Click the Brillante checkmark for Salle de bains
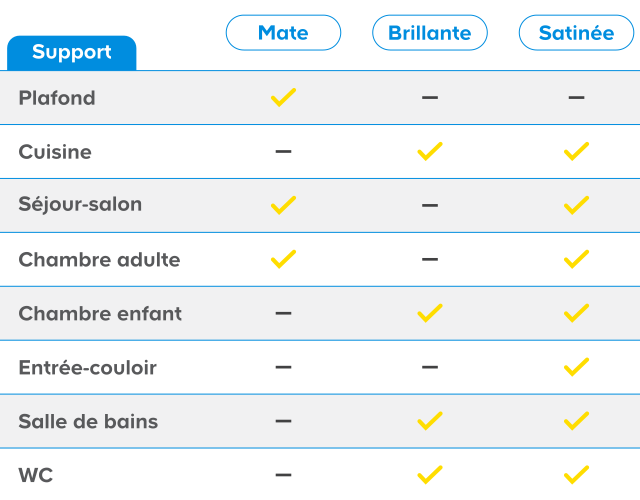This screenshot has height=500, width=640. pyautogui.click(x=430, y=421)
